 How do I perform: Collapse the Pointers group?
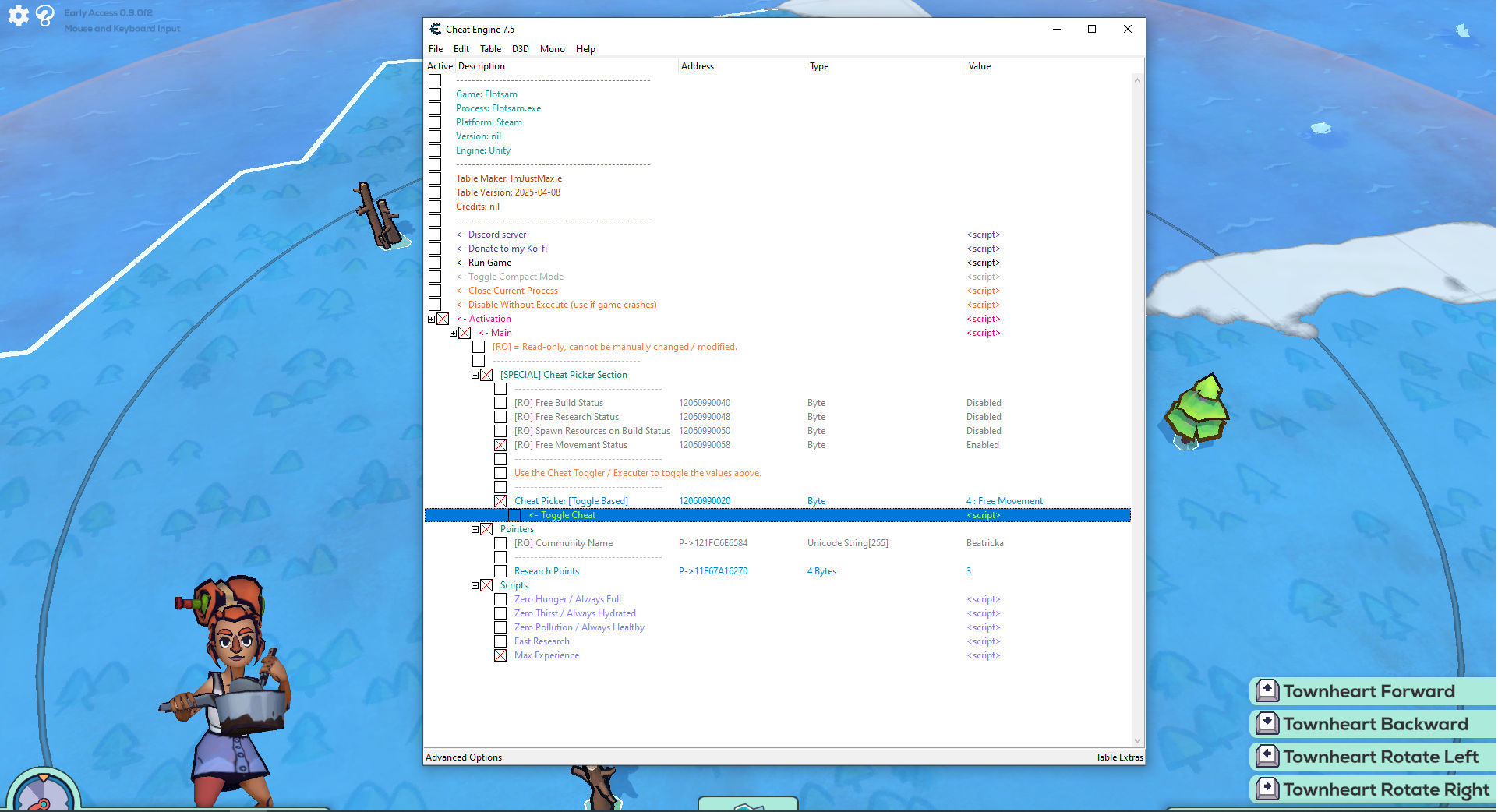475,529
